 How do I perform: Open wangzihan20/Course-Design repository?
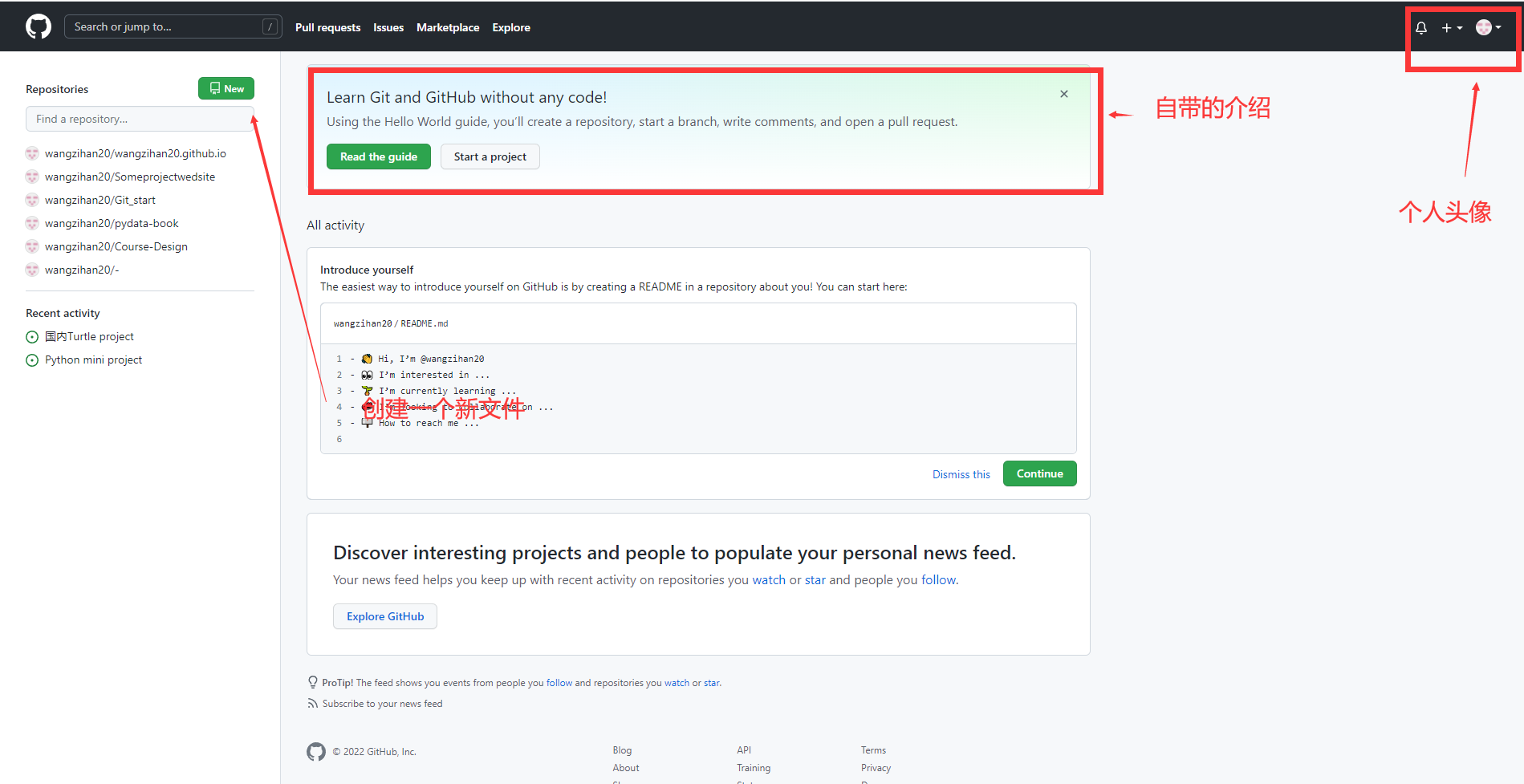116,246
